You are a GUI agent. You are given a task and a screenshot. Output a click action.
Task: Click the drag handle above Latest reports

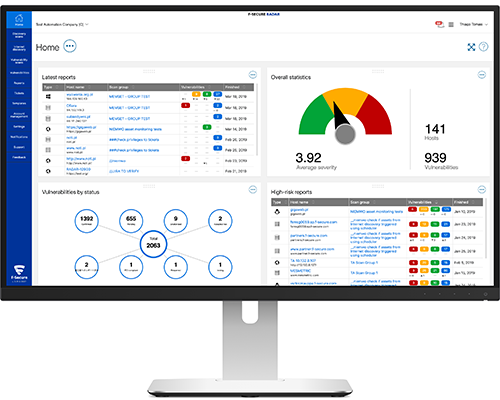[149, 71]
